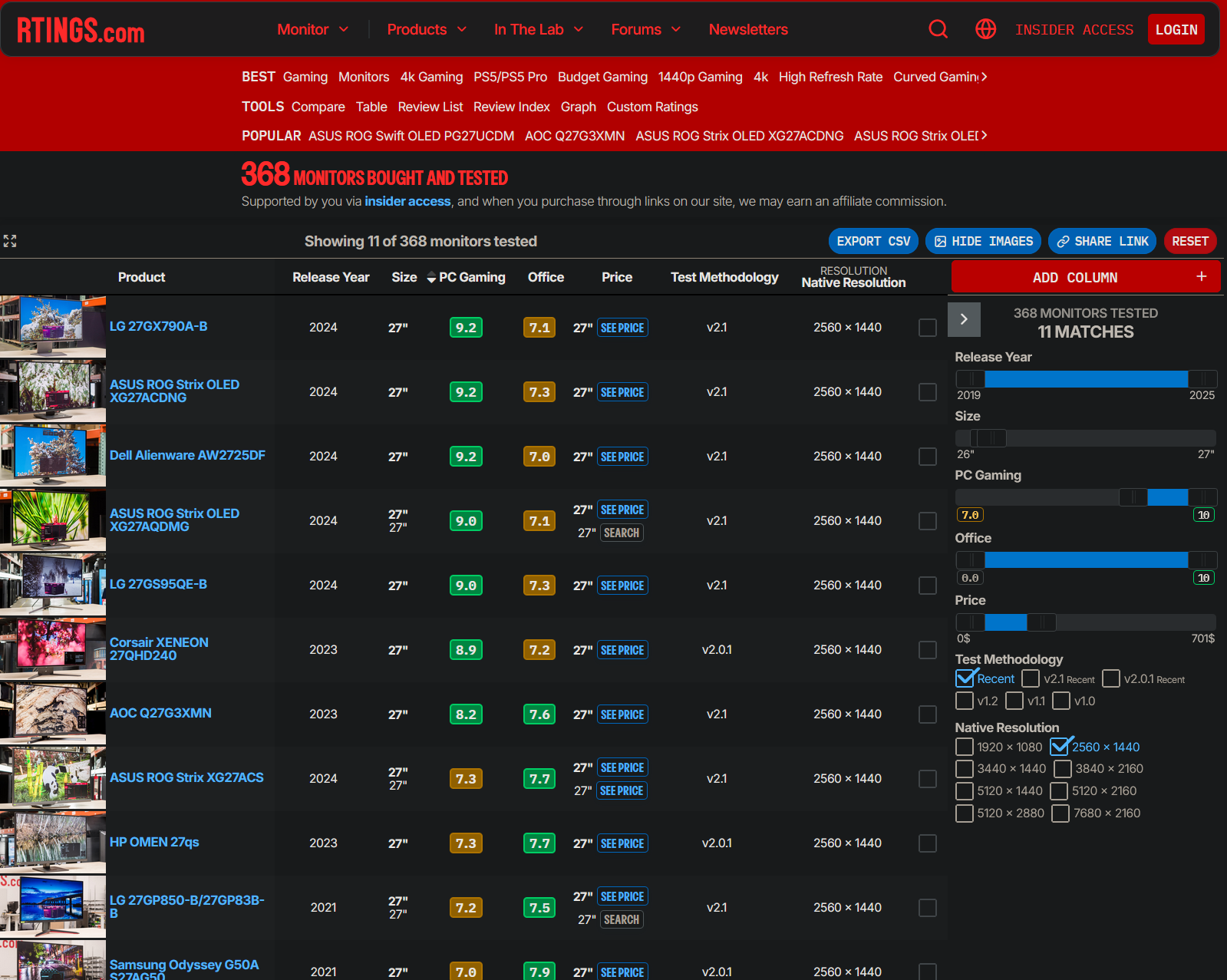
Task: Collapse filter panel with arrow button
Action: pyautogui.click(x=964, y=319)
